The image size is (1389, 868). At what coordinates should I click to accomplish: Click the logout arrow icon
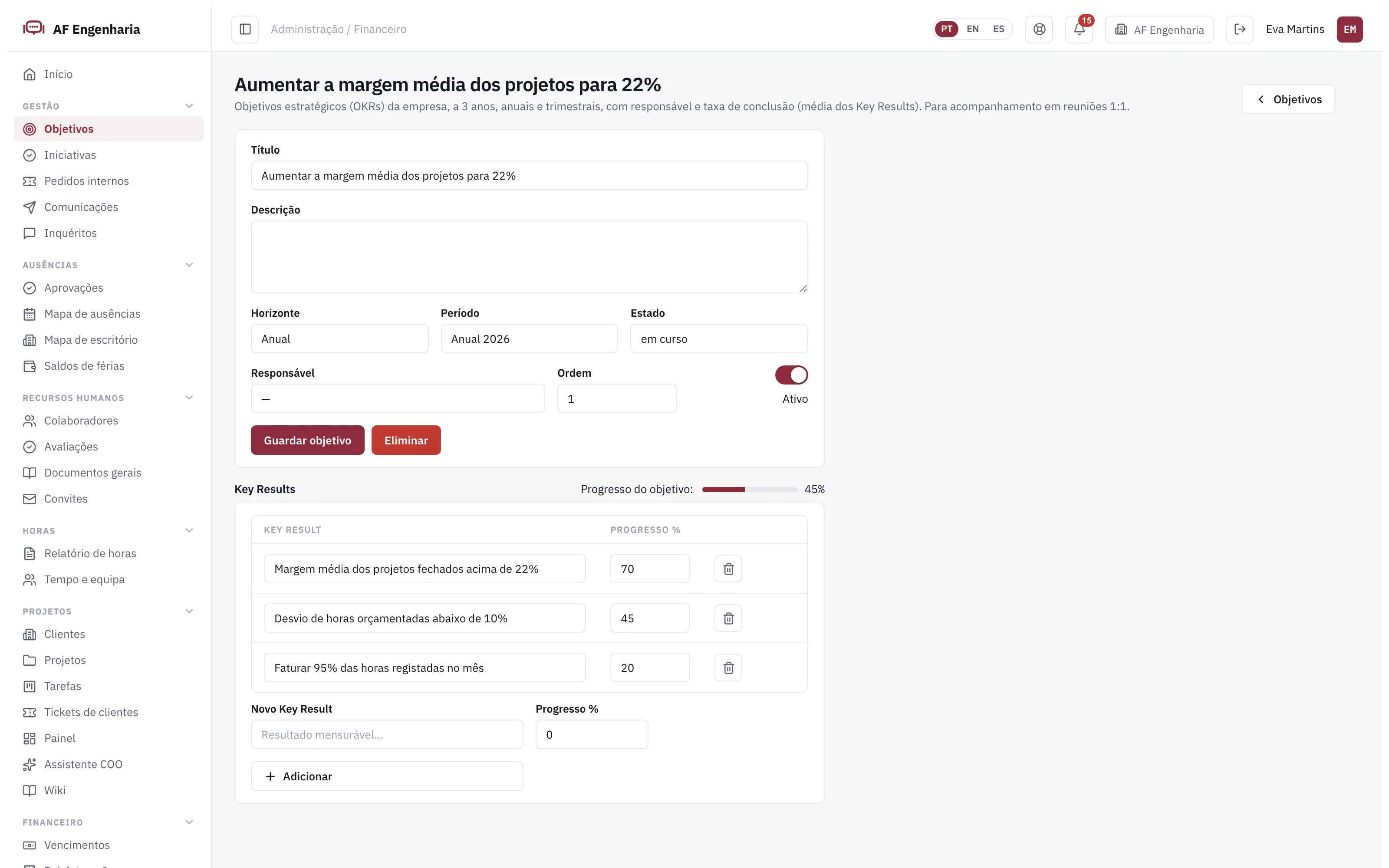coord(1240,29)
